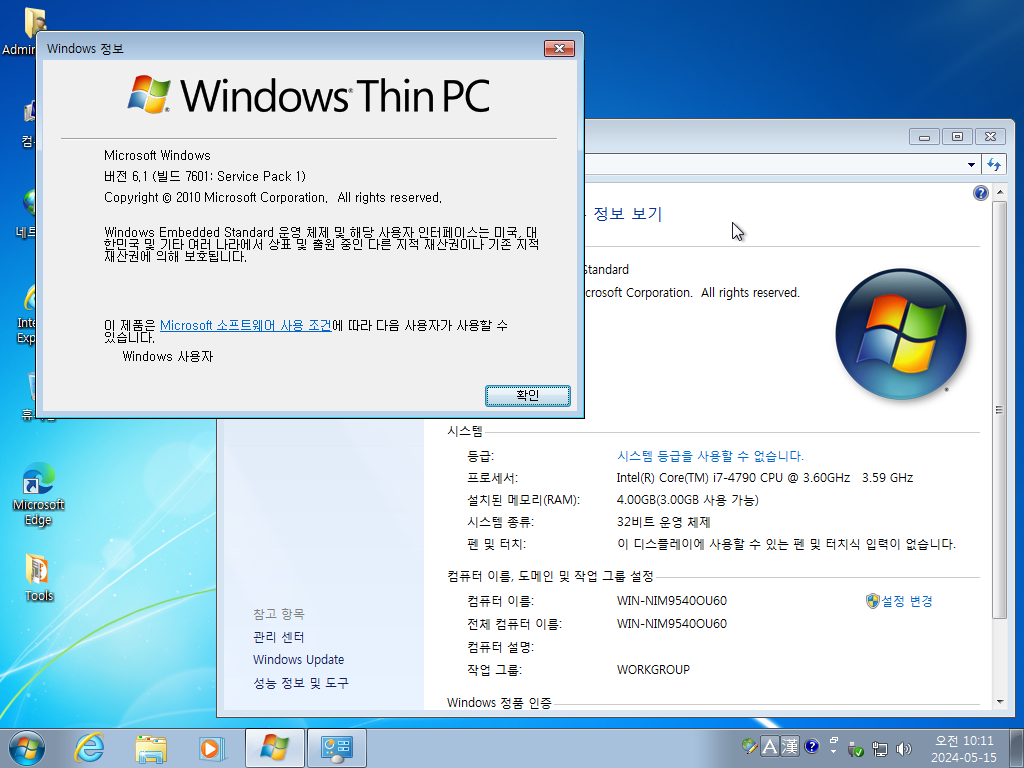The image size is (1024, 768).
Task: Select the Windows 정보 taskbar button
Action: (274, 748)
